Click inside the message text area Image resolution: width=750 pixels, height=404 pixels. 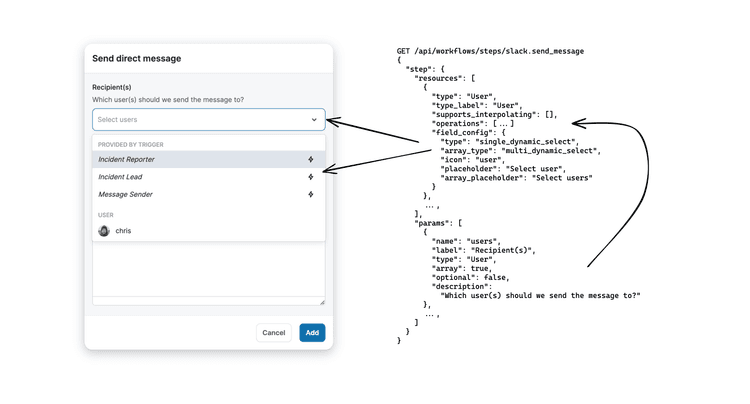click(209, 270)
